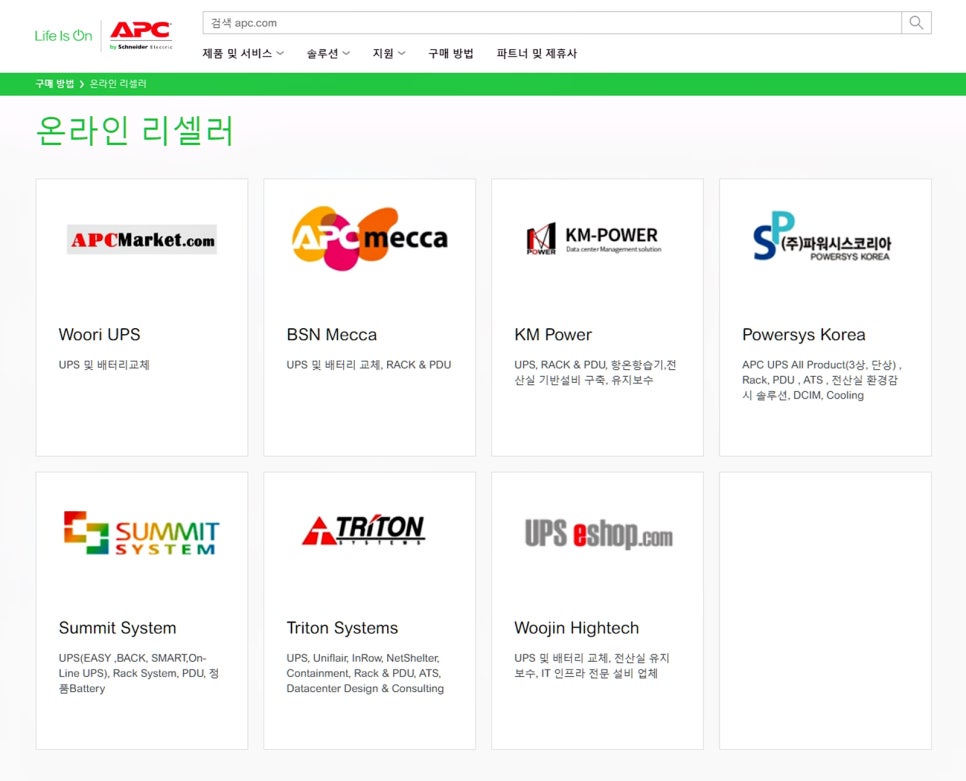Open the BSN Mecca reseller title

click(x=331, y=334)
